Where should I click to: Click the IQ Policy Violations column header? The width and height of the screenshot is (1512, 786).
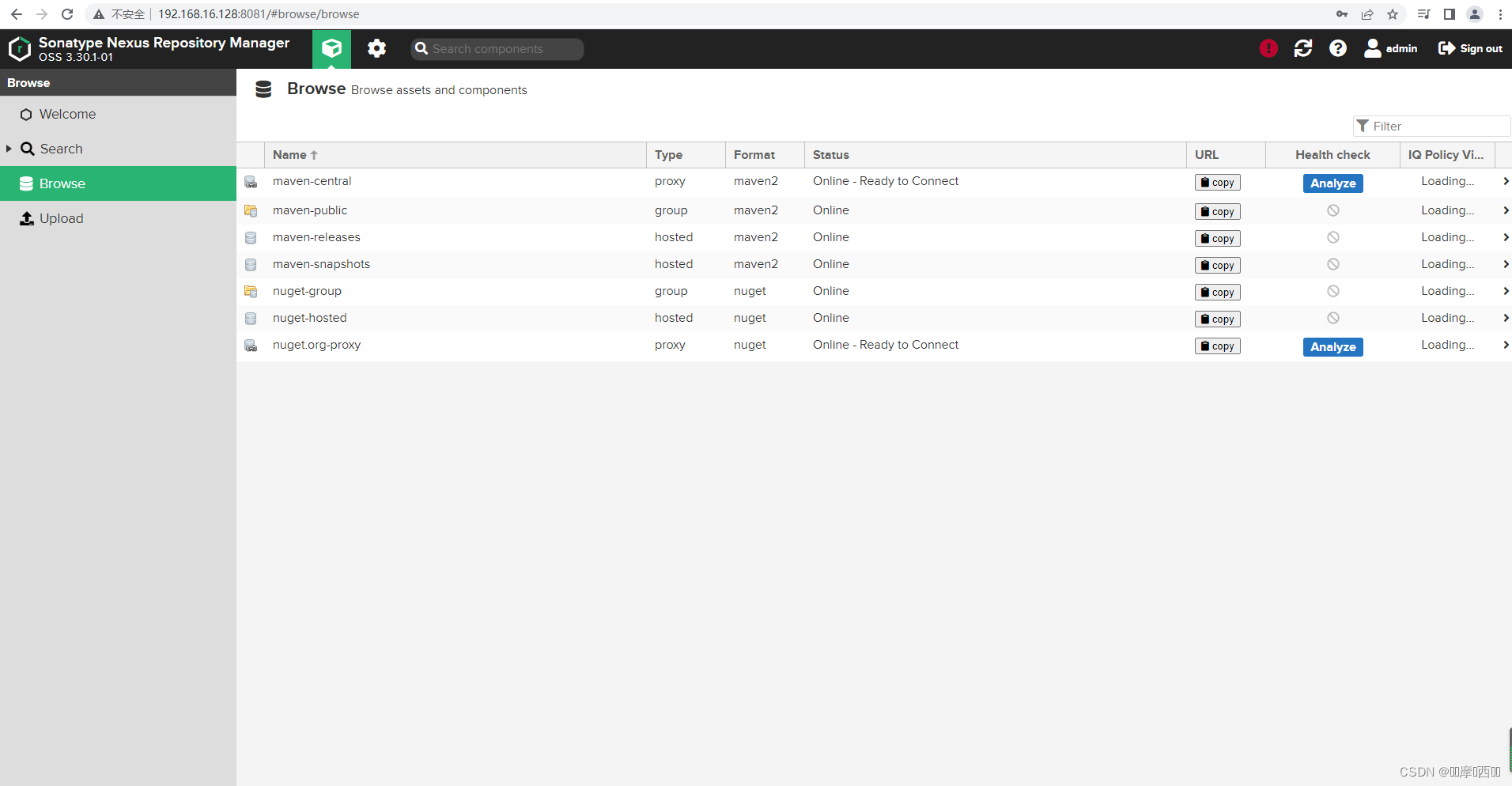coord(1447,155)
